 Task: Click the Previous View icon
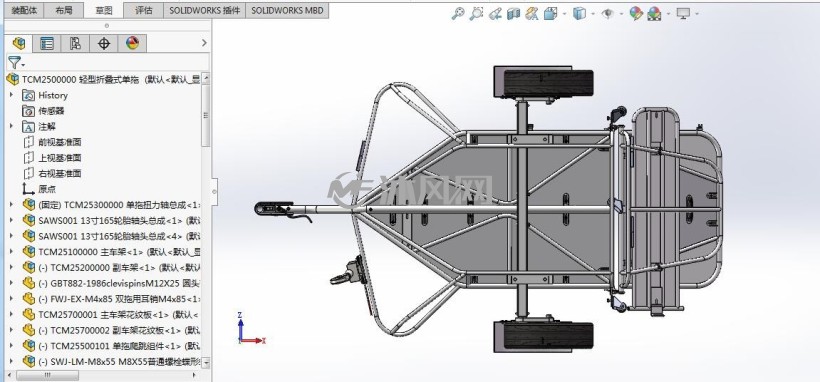pos(495,14)
